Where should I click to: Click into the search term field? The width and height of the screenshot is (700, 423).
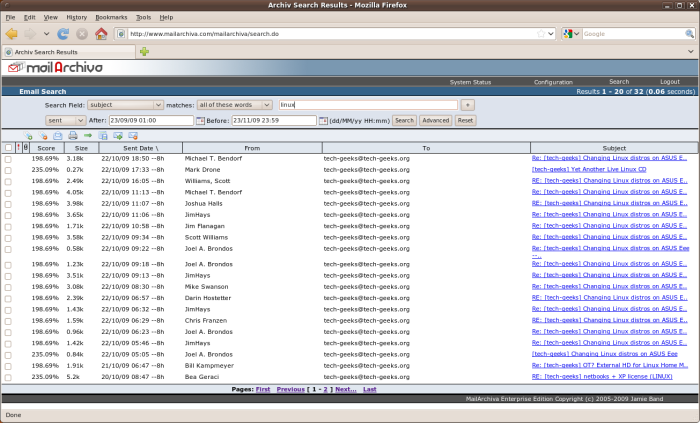pyautogui.click(x=368, y=105)
